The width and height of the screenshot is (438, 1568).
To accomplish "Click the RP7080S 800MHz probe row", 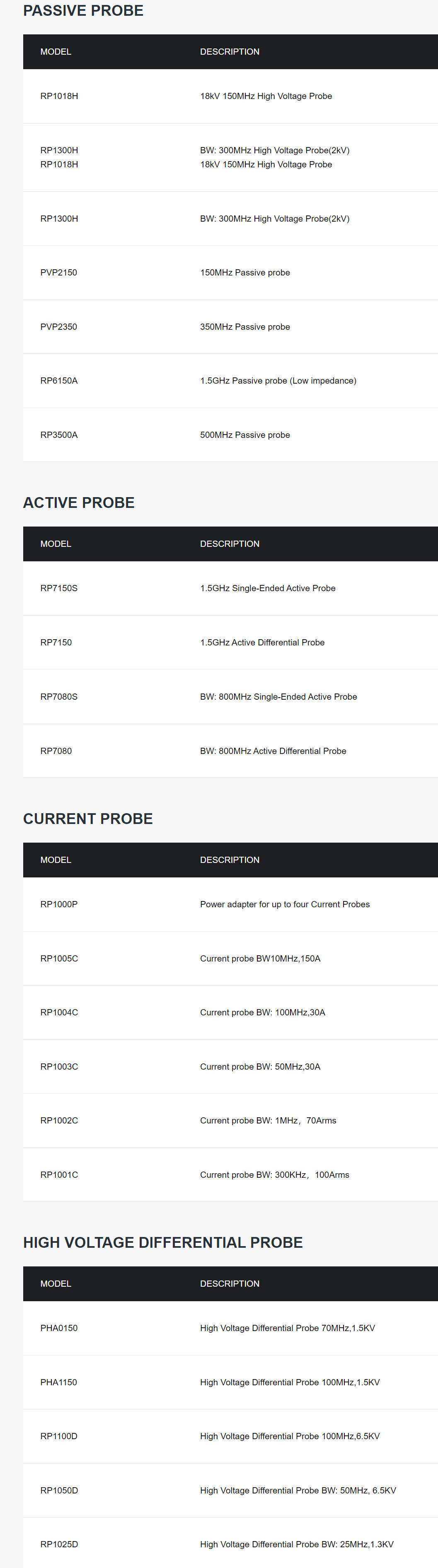I will pyautogui.click(x=230, y=697).
